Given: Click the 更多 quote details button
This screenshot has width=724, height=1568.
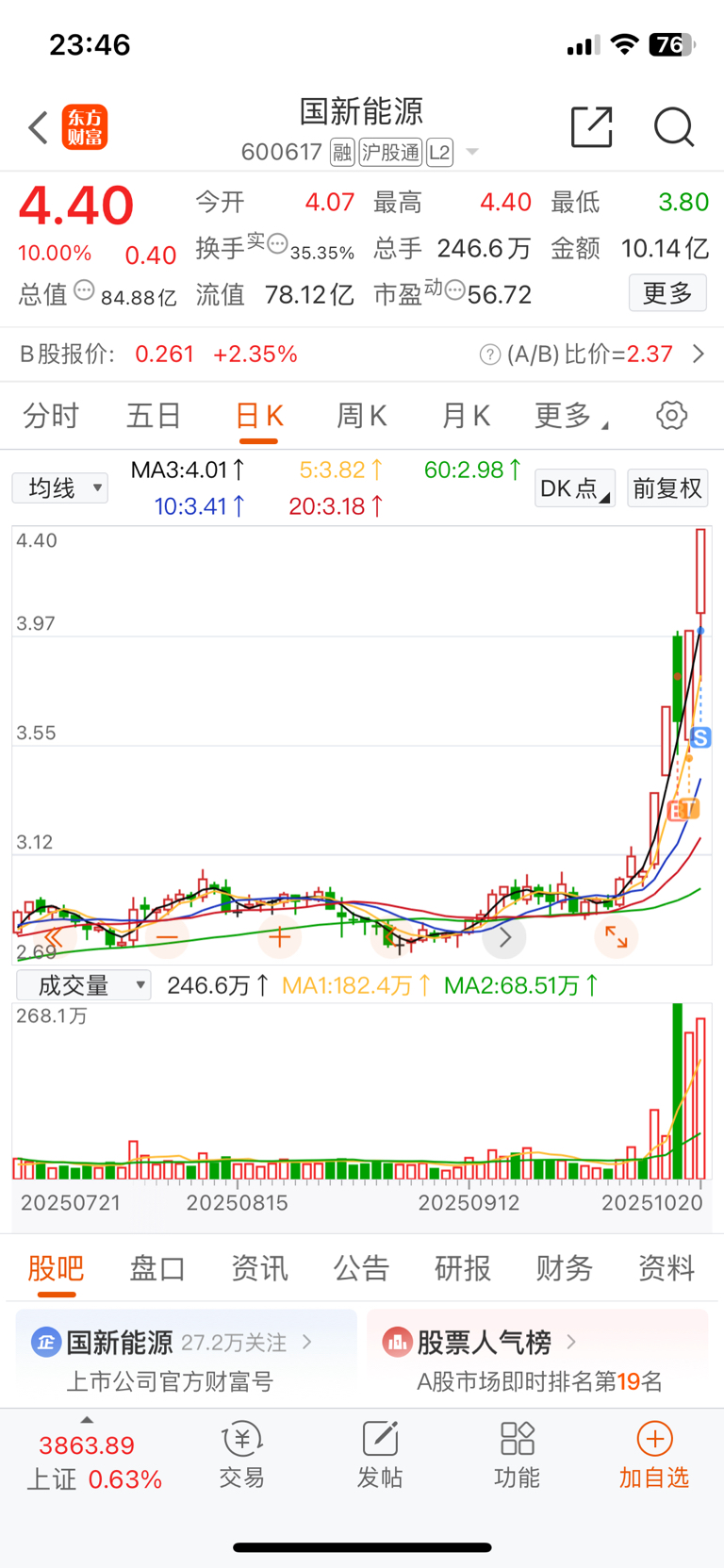Looking at the screenshot, I should click(x=667, y=293).
